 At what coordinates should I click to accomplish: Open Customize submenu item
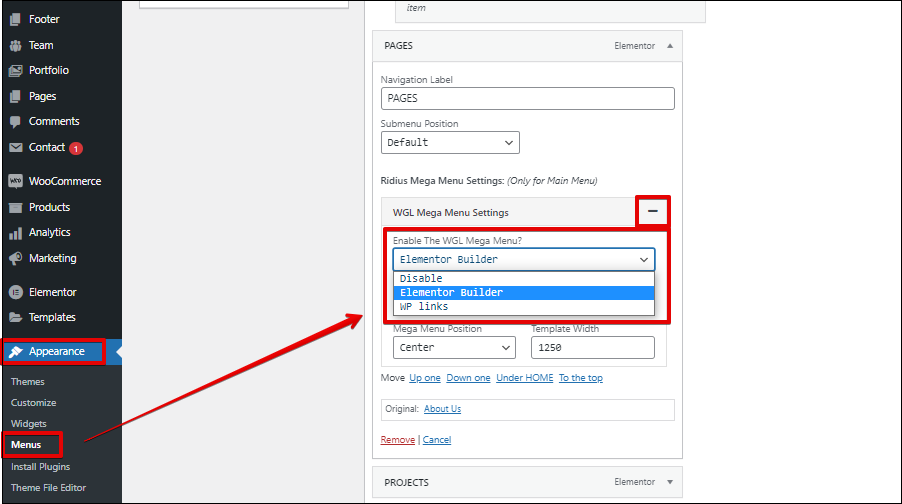(x=33, y=403)
